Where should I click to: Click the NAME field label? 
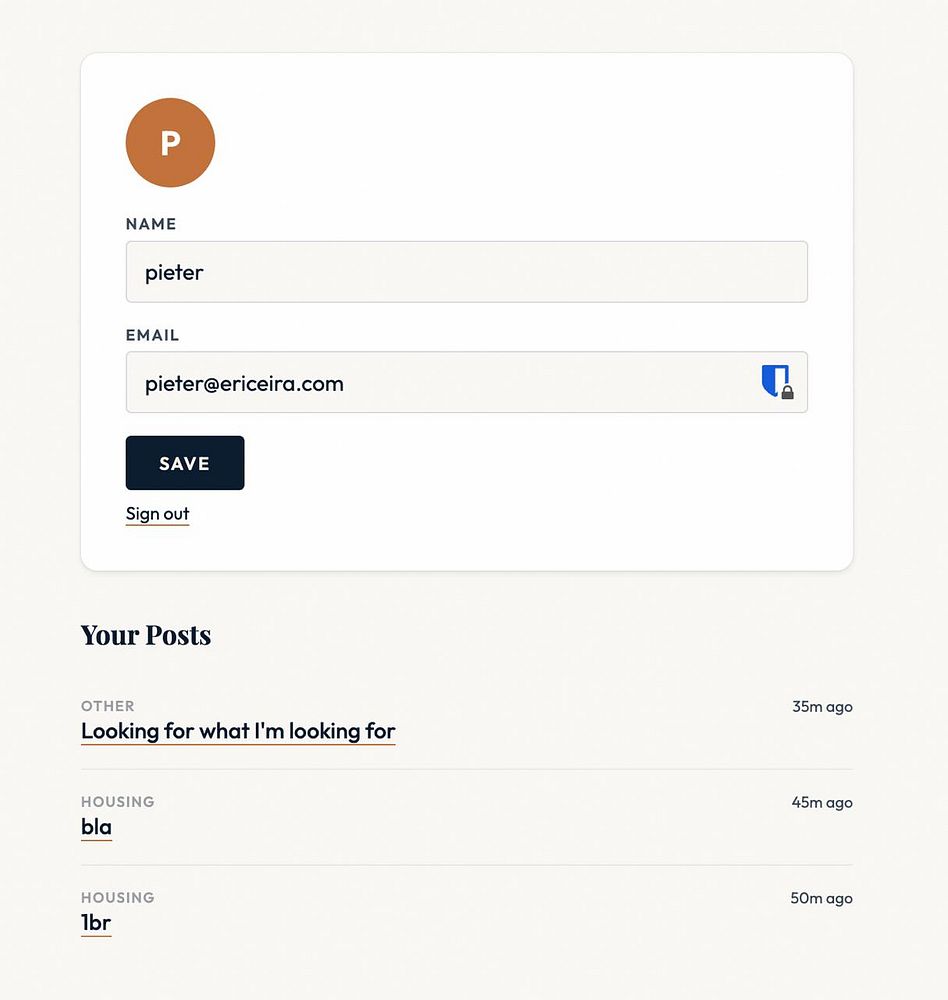(x=151, y=224)
